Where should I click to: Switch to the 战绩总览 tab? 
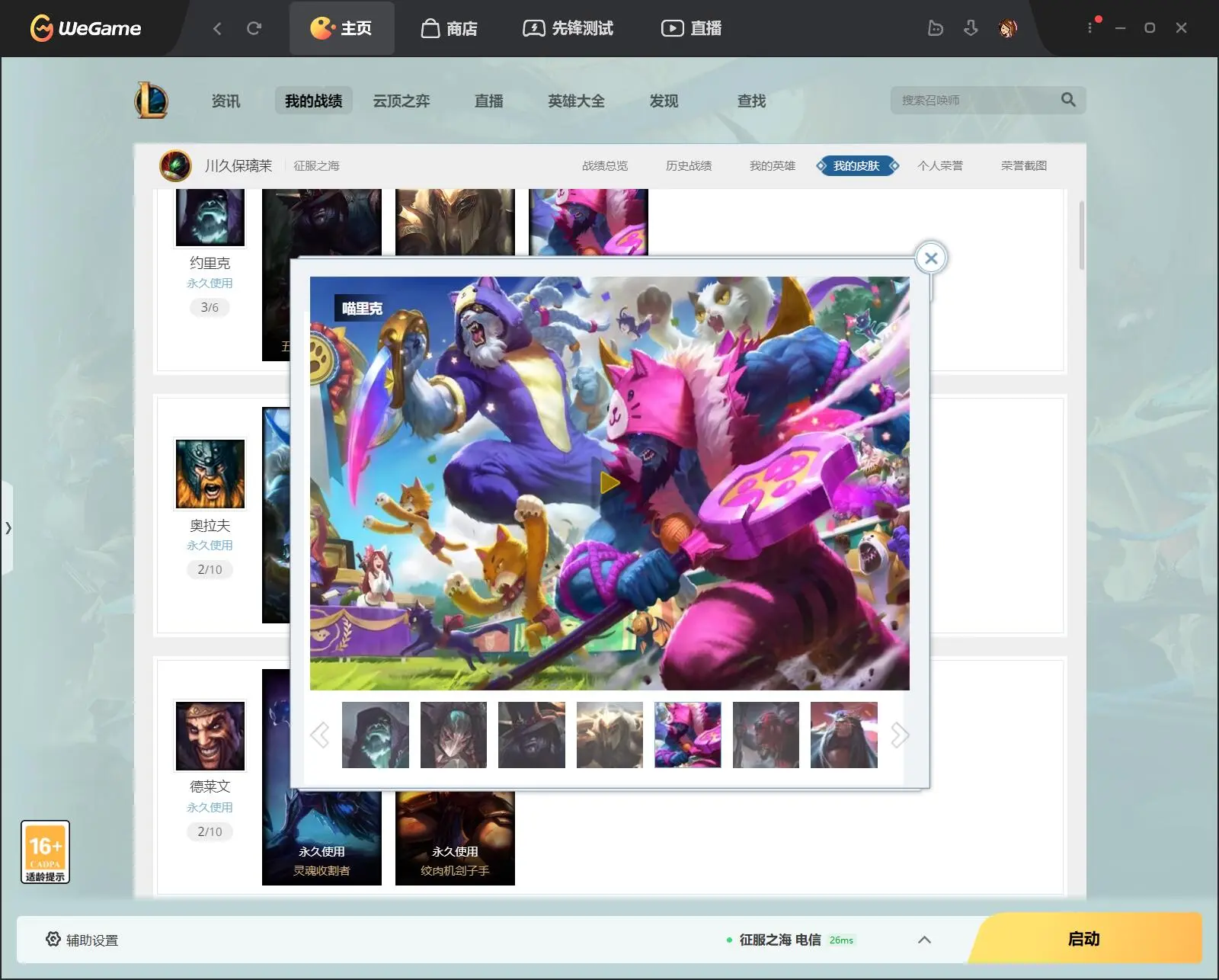point(605,165)
